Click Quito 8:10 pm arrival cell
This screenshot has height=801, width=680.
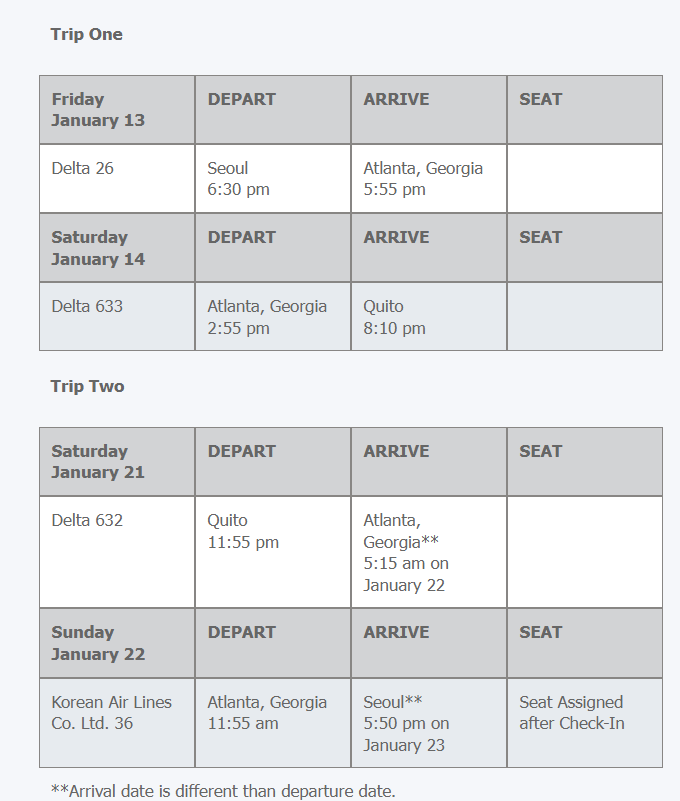click(x=394, y=317)
